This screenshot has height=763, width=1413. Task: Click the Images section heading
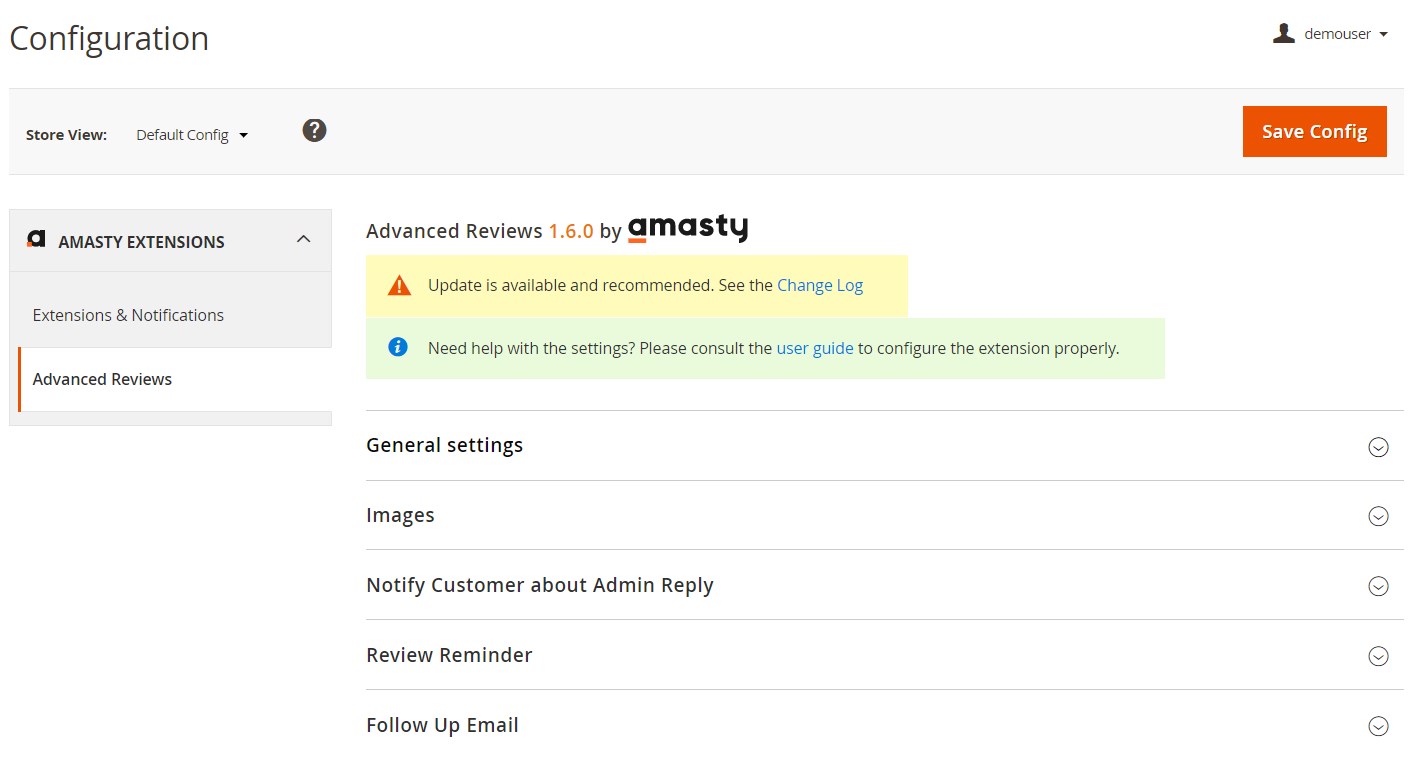point(400,515)
